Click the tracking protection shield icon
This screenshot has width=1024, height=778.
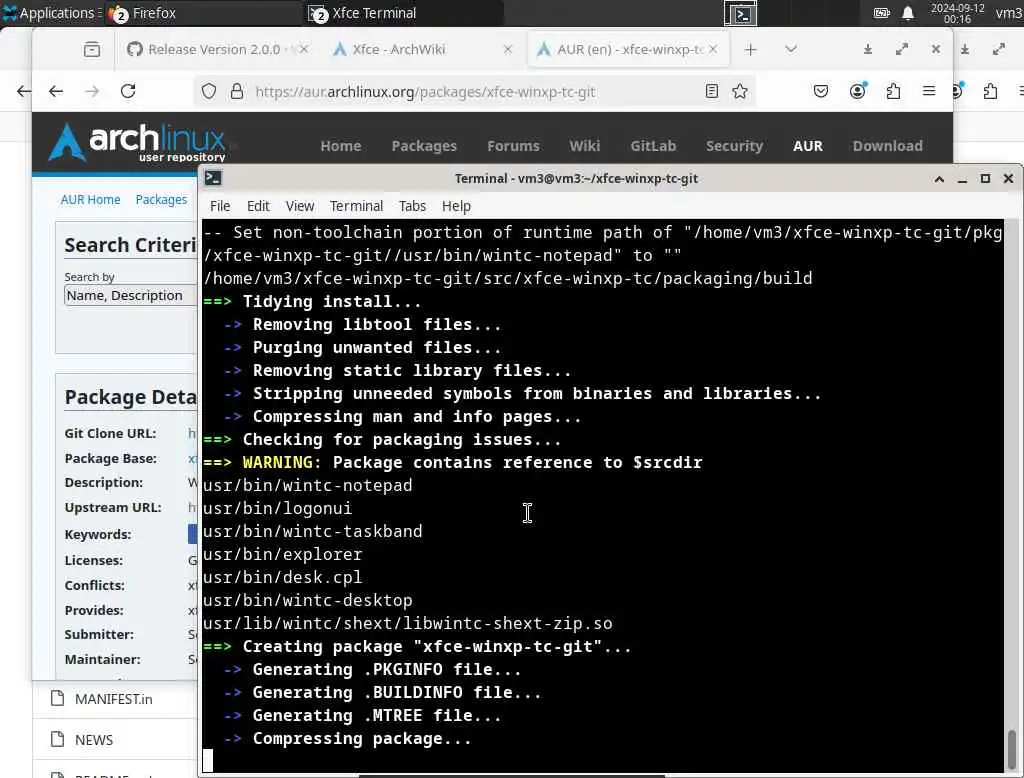point(209,91)
